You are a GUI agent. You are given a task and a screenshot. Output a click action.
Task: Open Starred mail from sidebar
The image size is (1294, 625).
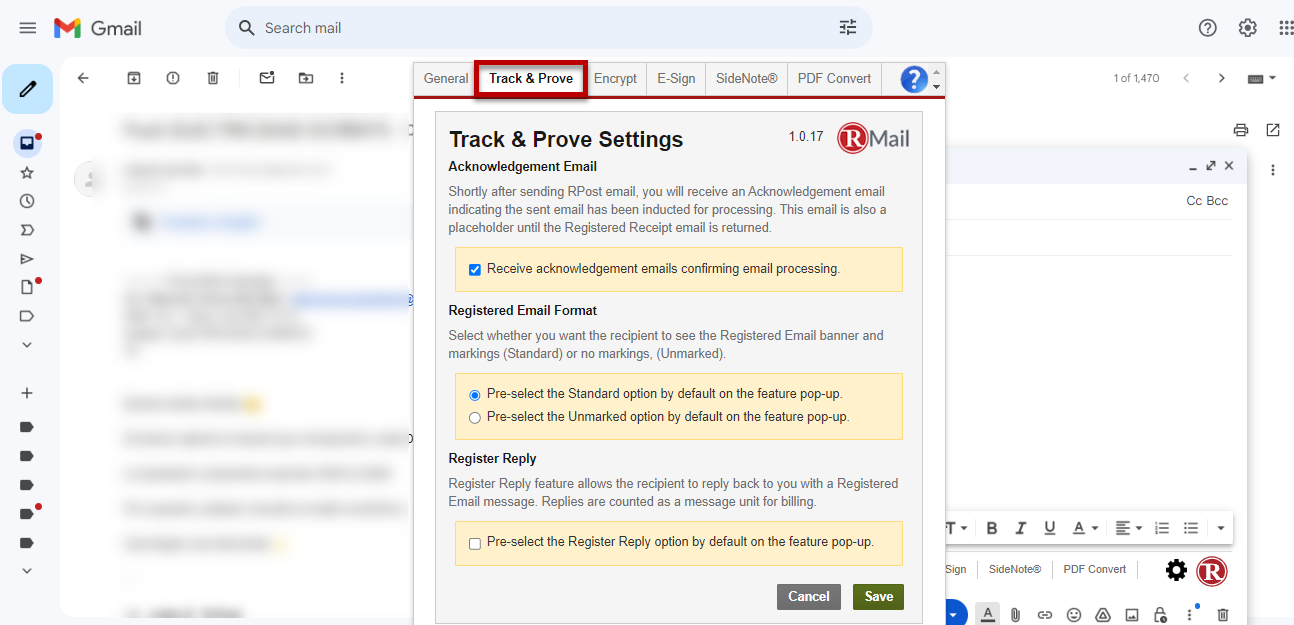point(27,172)
